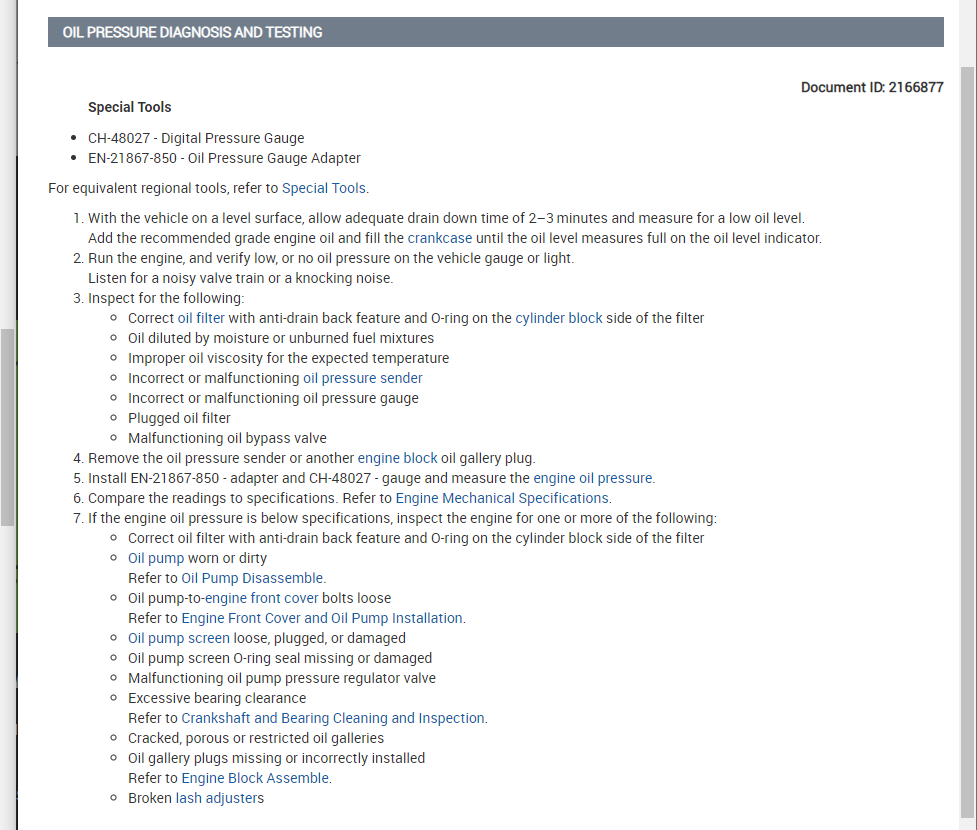Open Engine Front Cover and Oil Pump Installation
Viewport: 977px width, 830px height.
click(x=321, y=618)
